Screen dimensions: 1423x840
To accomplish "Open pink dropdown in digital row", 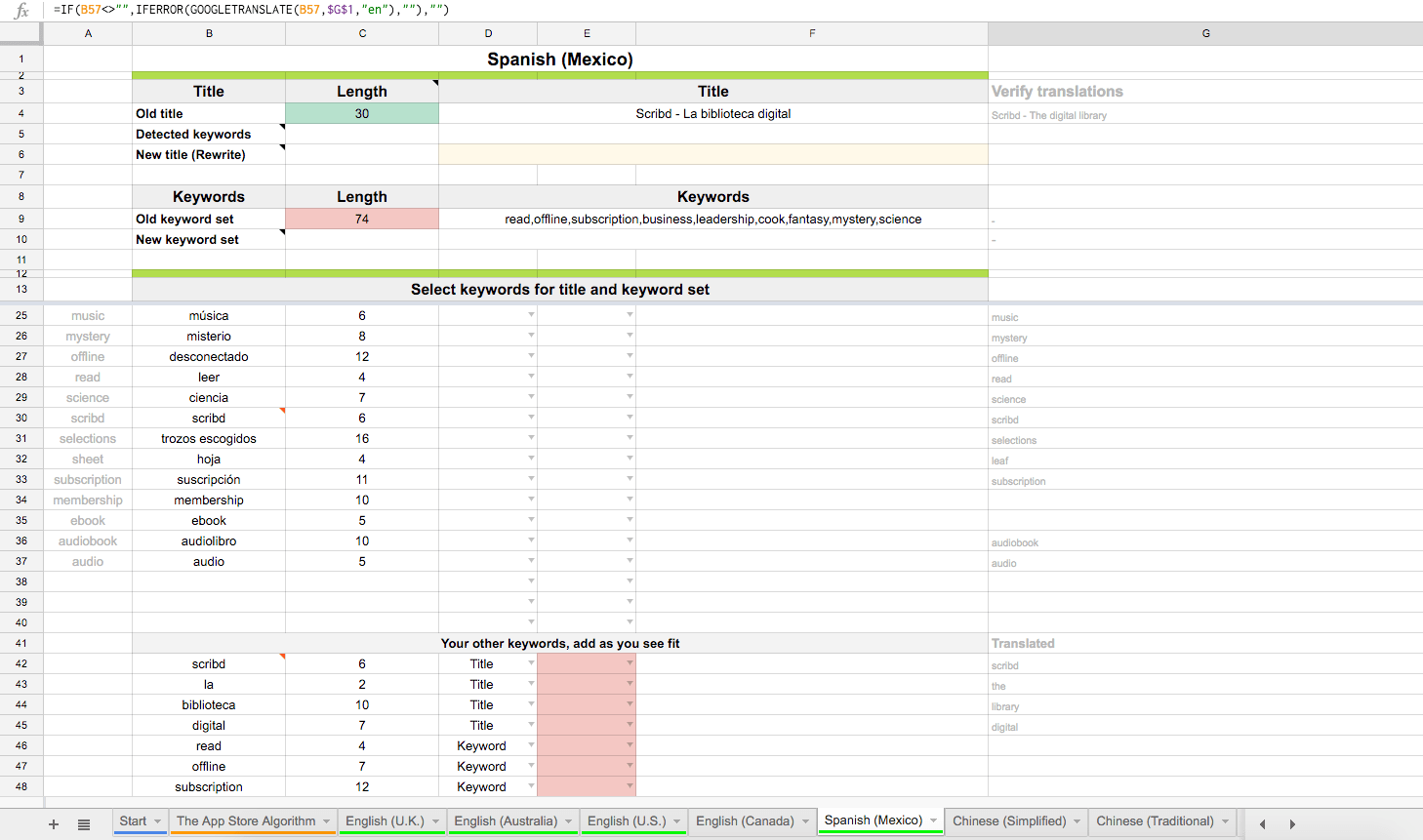I will [630, 725].
